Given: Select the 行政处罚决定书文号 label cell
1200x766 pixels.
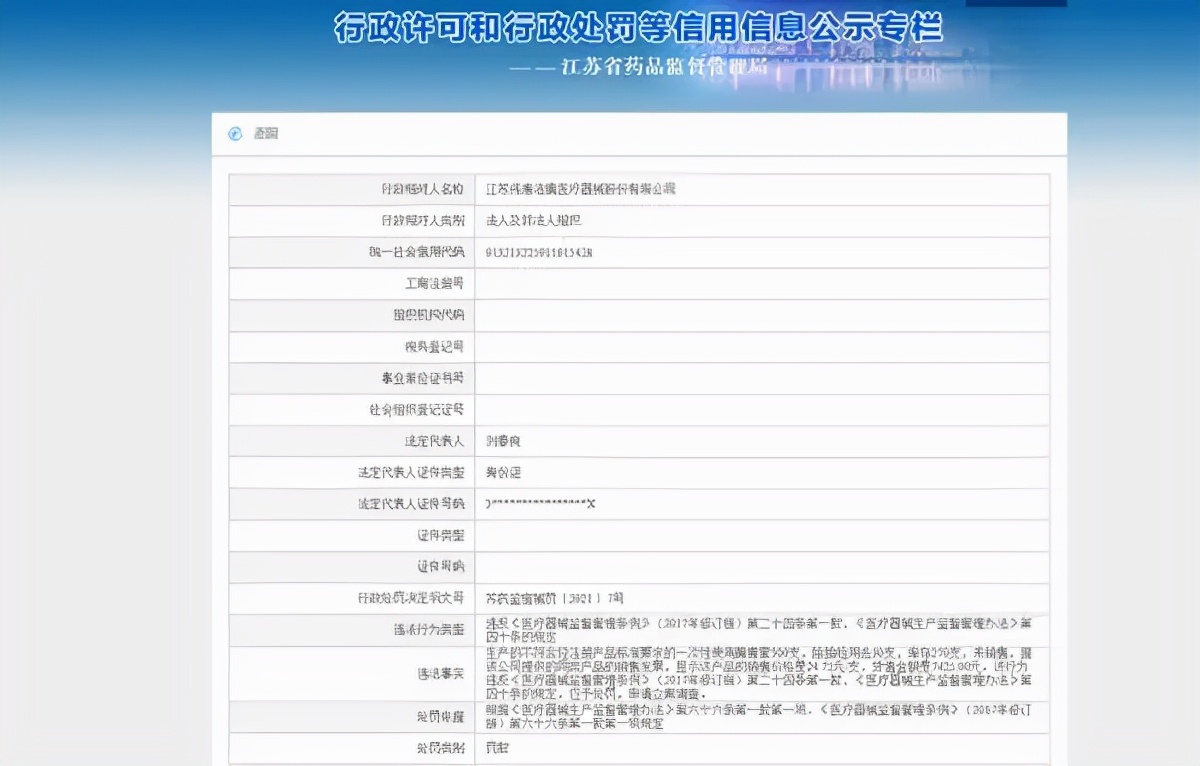Looking at the screenshot, I should [x=352, y=599].
